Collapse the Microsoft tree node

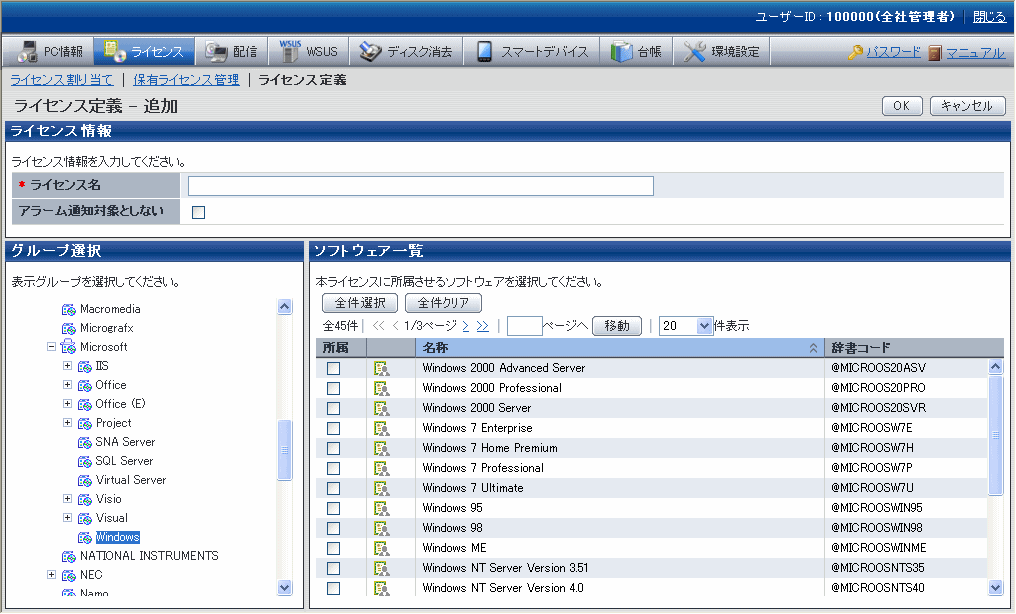click(51, 347)
